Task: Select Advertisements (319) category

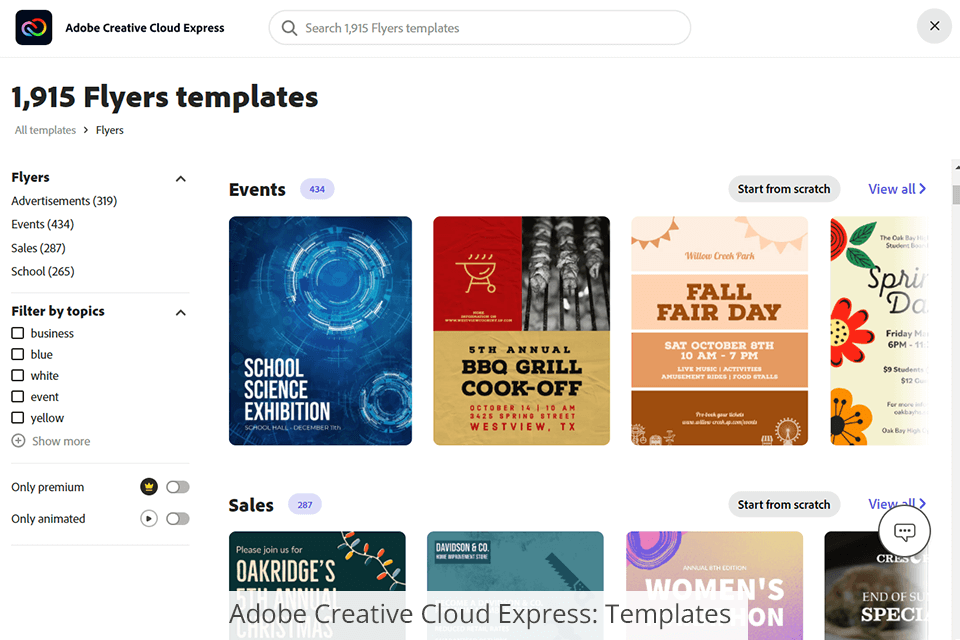Action: point(64,201)
